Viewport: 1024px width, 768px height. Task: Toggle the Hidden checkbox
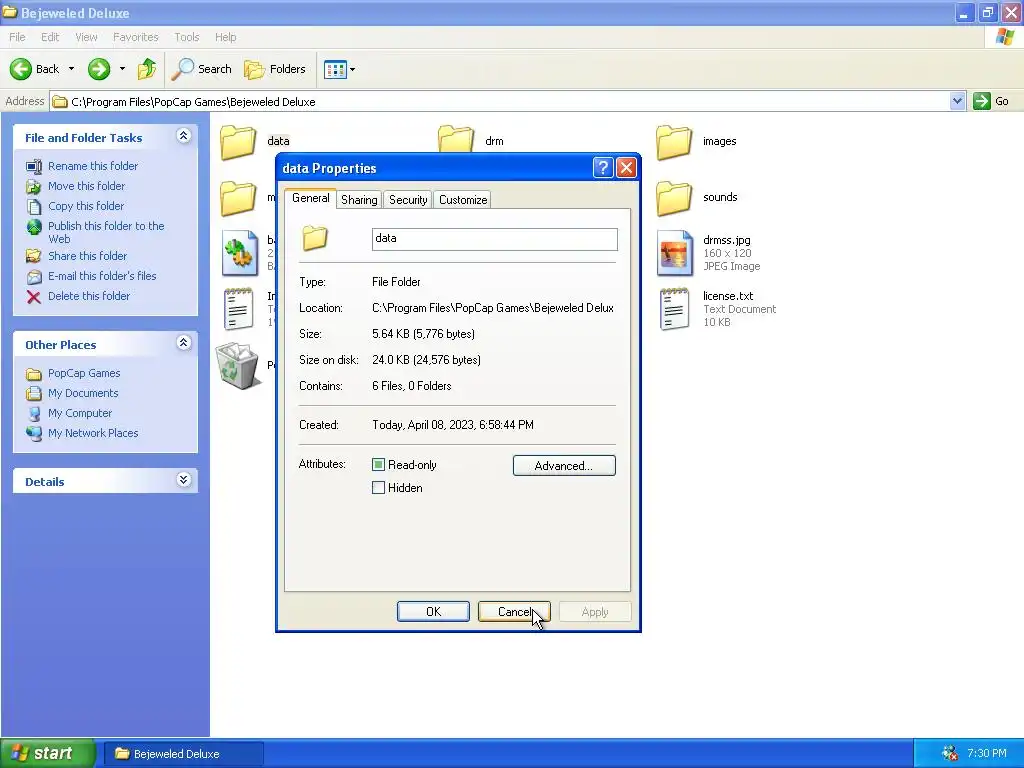[x=378, y=487]
